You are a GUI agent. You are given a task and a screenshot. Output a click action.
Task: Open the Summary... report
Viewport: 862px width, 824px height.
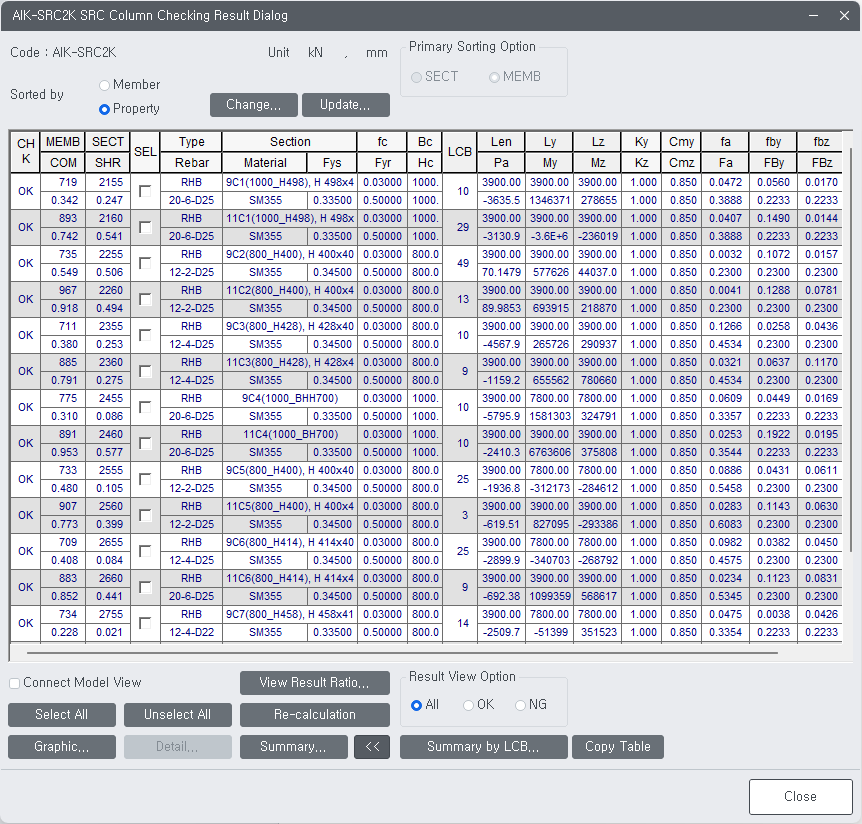coord(293,746)
